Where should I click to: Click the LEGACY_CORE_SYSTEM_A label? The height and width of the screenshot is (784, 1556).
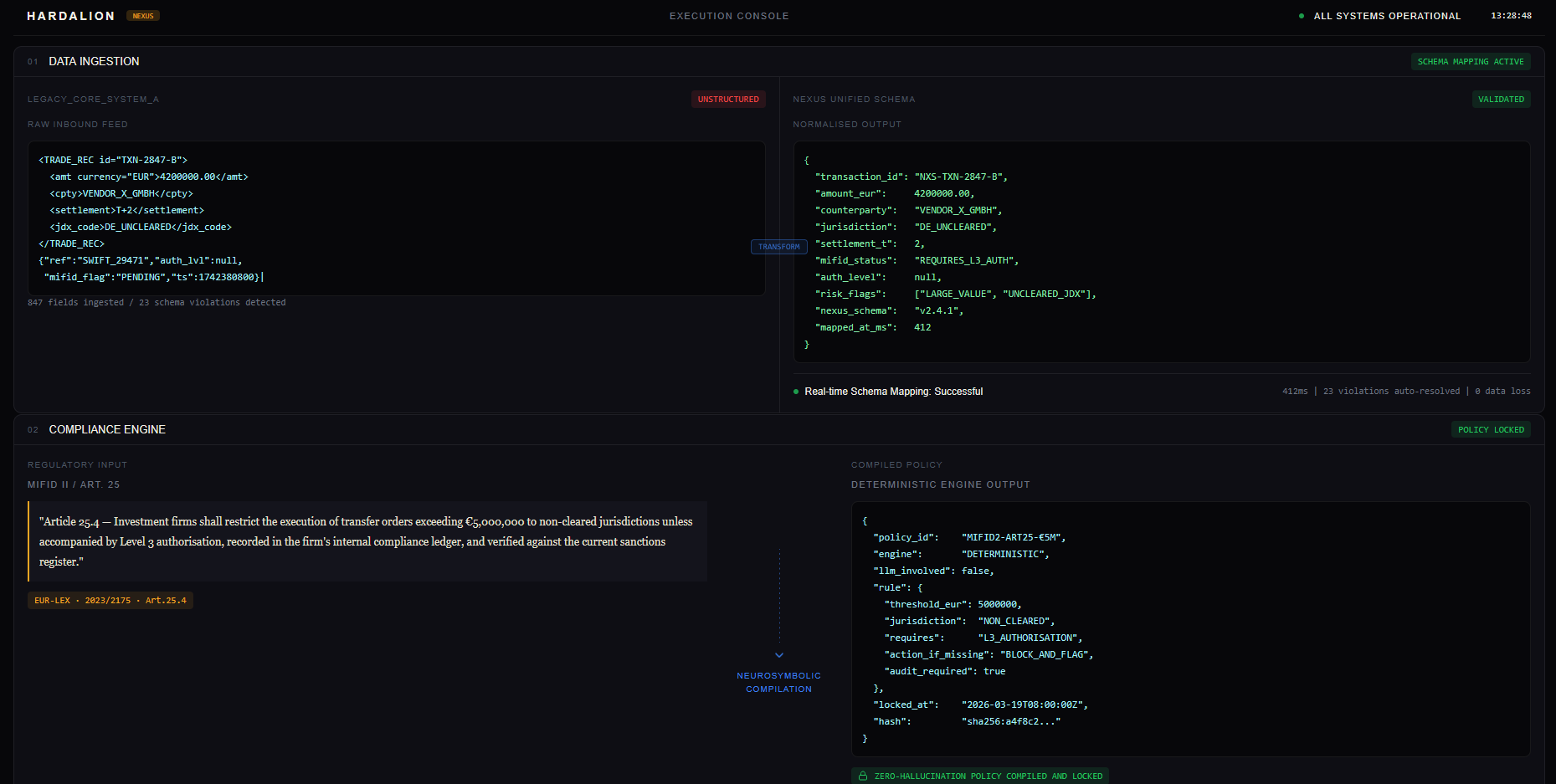(x=93, y=100)
